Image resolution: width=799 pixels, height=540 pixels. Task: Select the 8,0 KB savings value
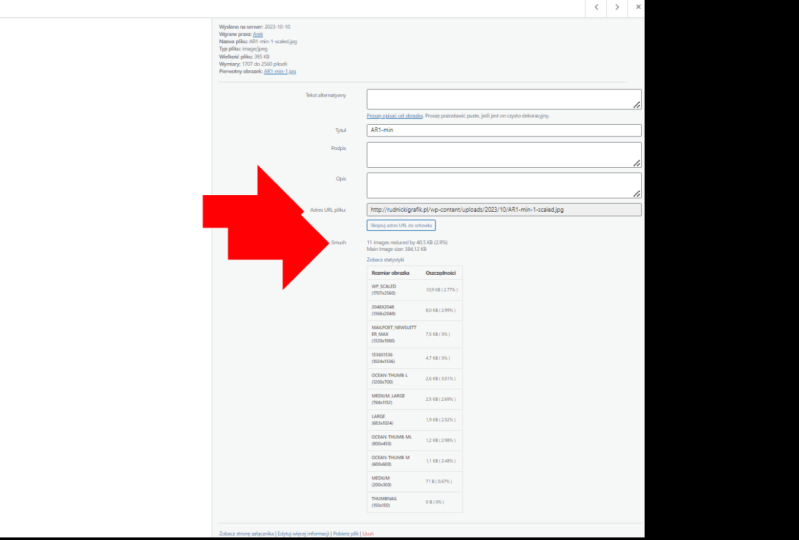441,310
